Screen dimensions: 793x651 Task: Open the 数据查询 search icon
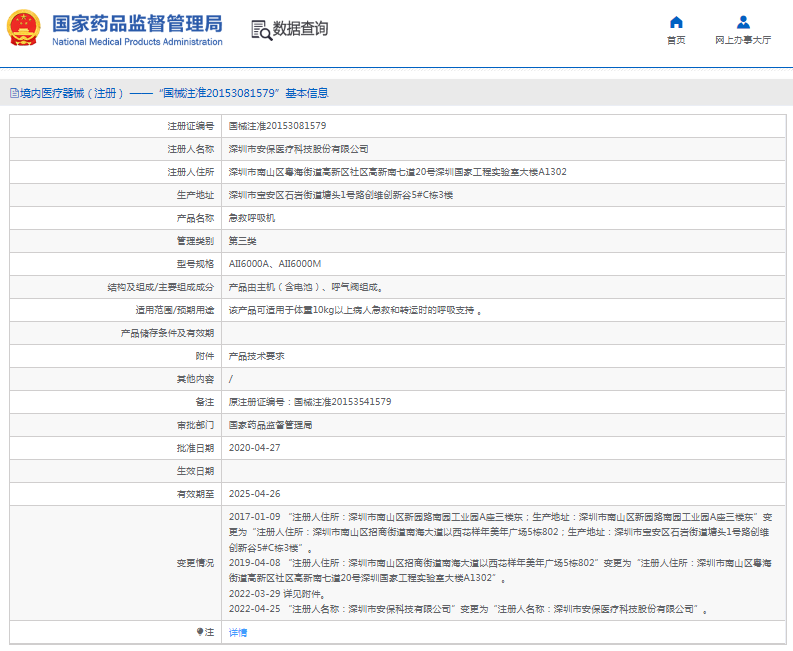[261, 30]
